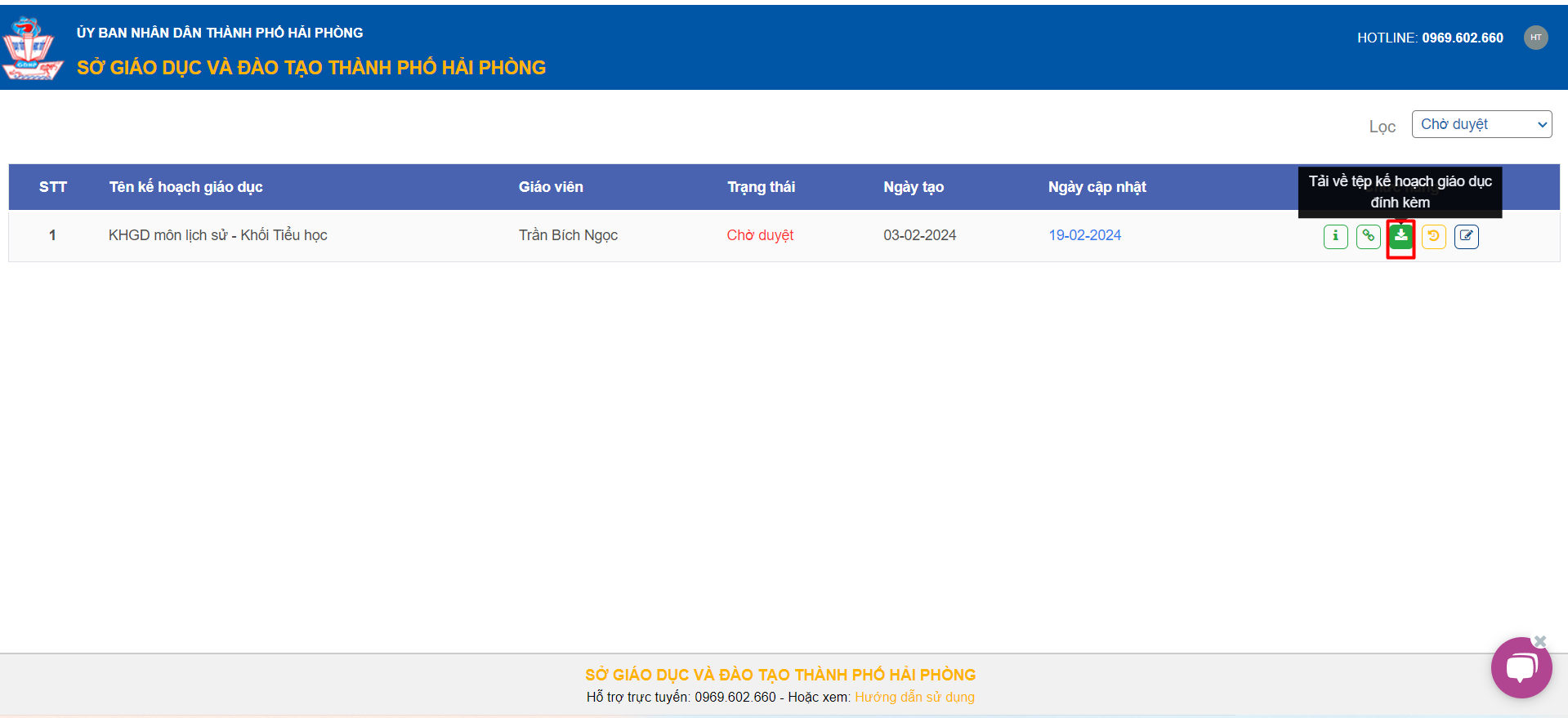The height and width of the screenshot is (718, 1568).
Task: Click the Tên kế hoạch giáo dục column header
Action: coord(185,187)
